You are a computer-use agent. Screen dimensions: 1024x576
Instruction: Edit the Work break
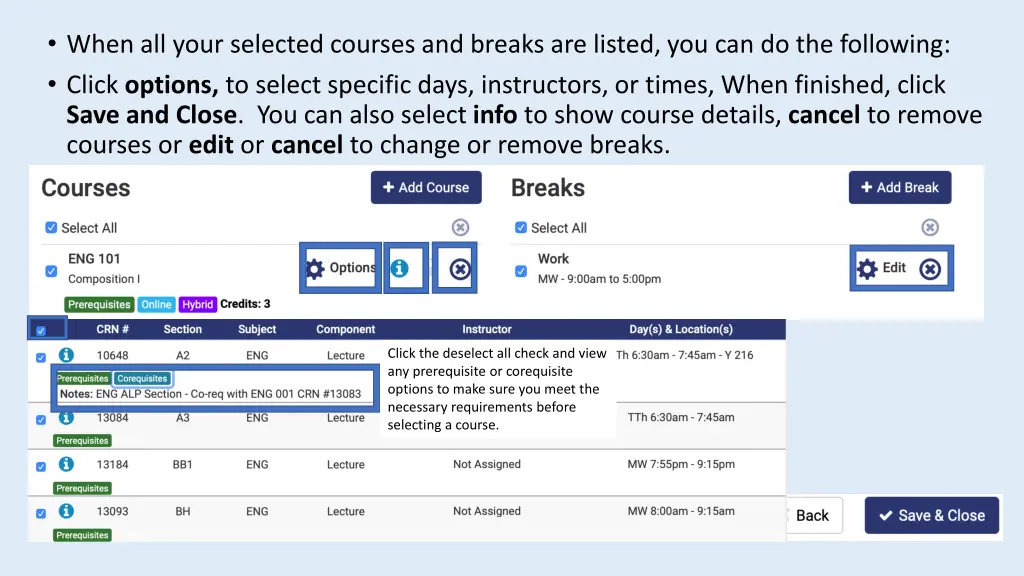(882, 268)
